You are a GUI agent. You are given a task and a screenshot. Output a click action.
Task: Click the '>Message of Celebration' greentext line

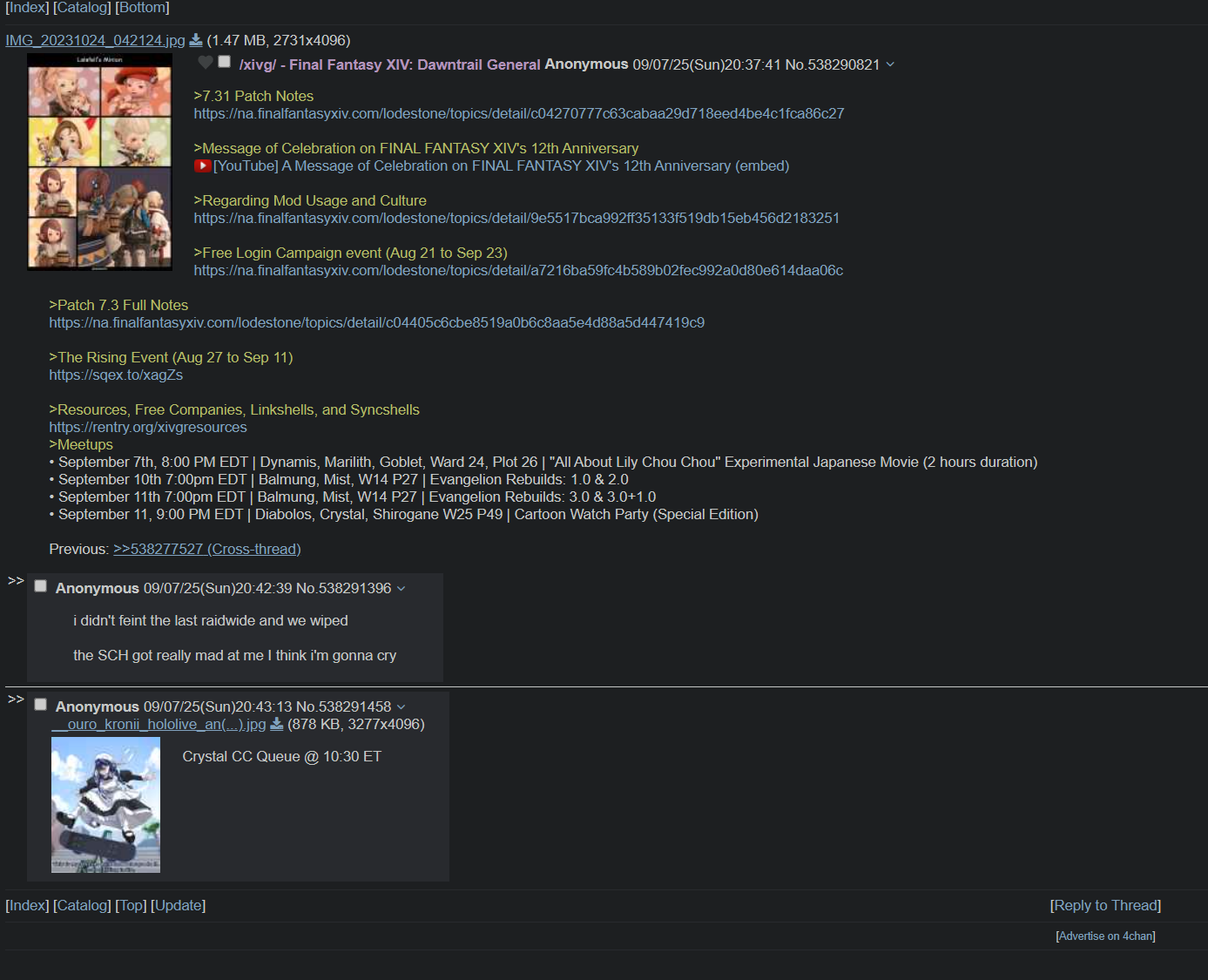416,149
